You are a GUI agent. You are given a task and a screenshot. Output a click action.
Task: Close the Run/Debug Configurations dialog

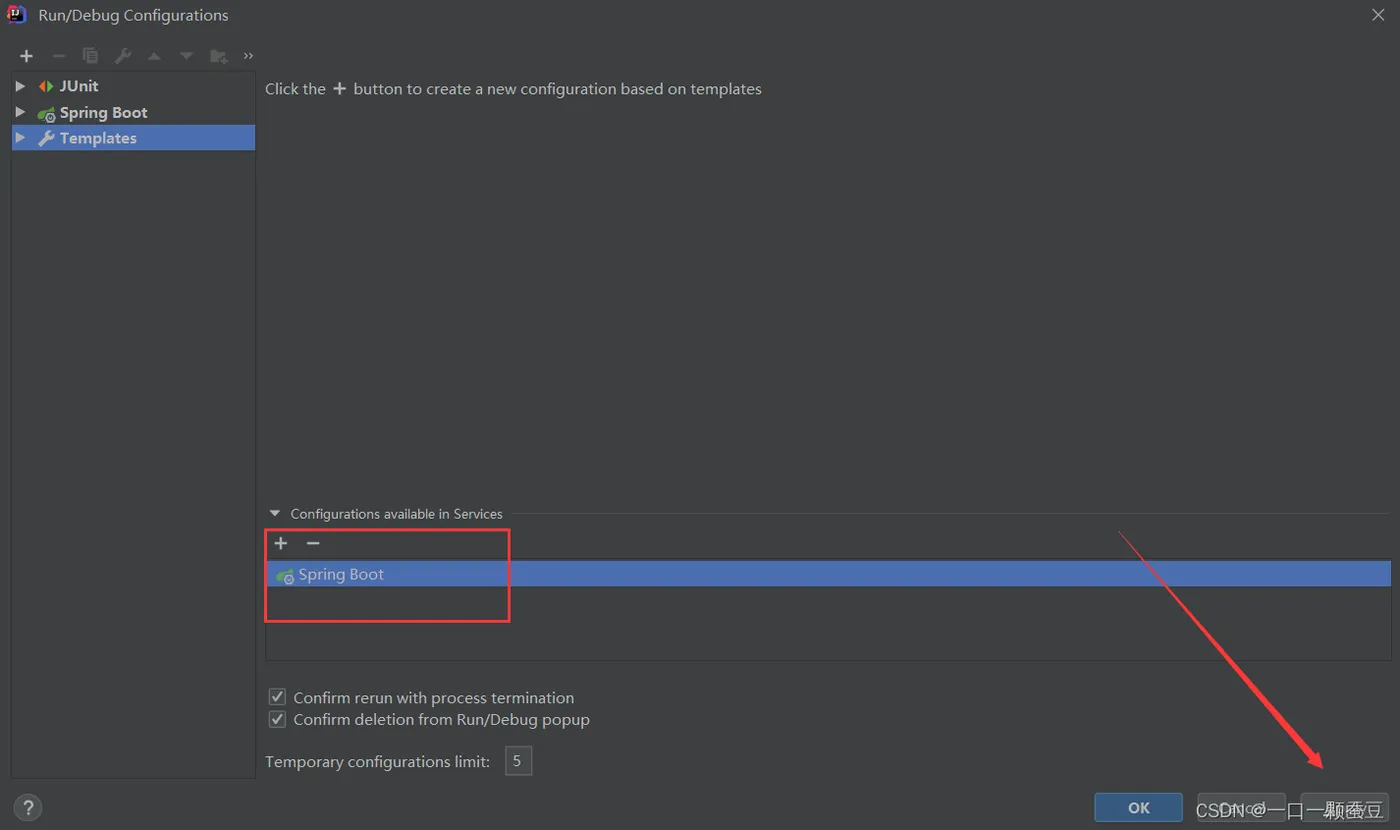pos(1378,15)
